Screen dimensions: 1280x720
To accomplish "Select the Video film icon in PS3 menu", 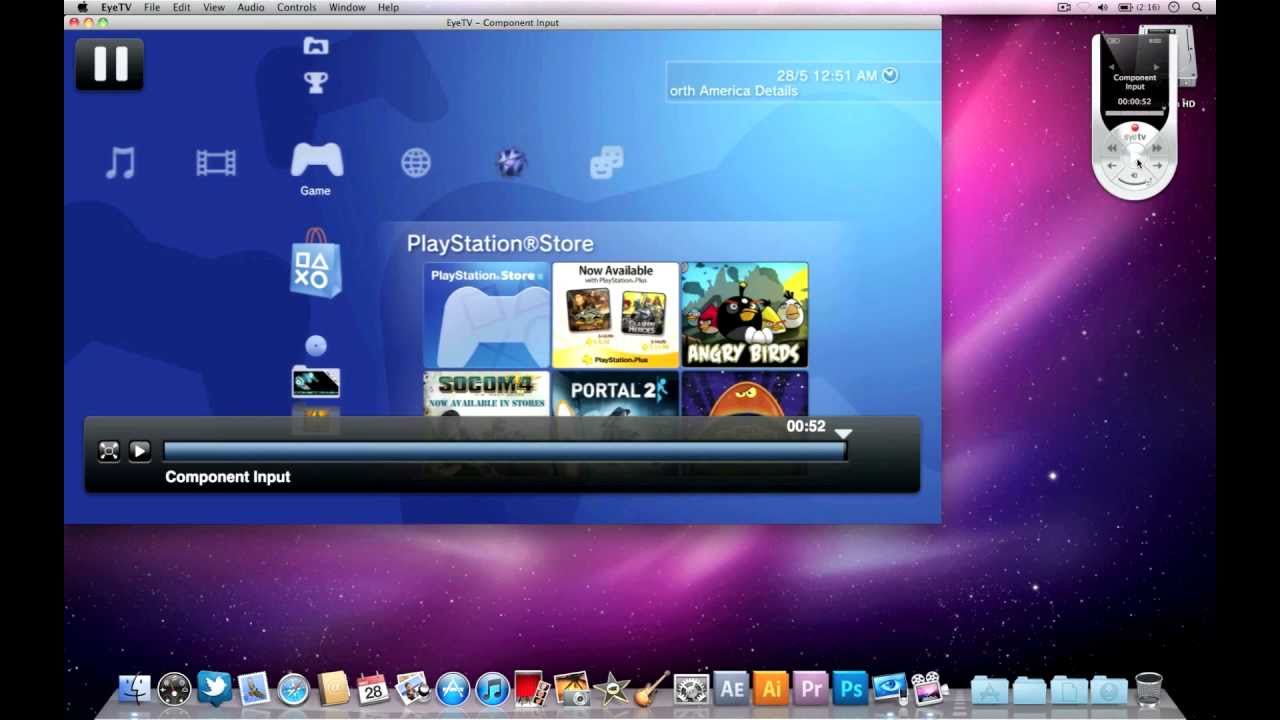I will (216, 162).
